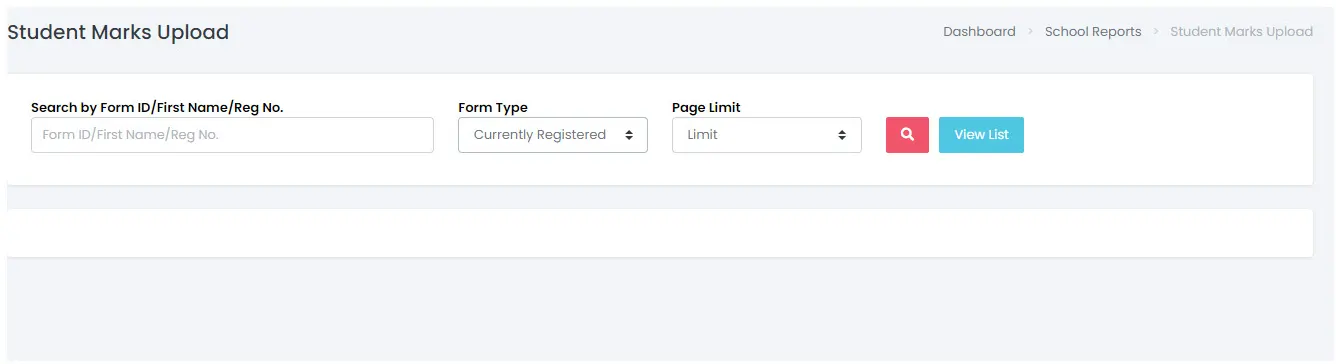Focus the Form ID/First Name/Reg No. search field
Screen dimensions: 1336x364
[232, 135]
